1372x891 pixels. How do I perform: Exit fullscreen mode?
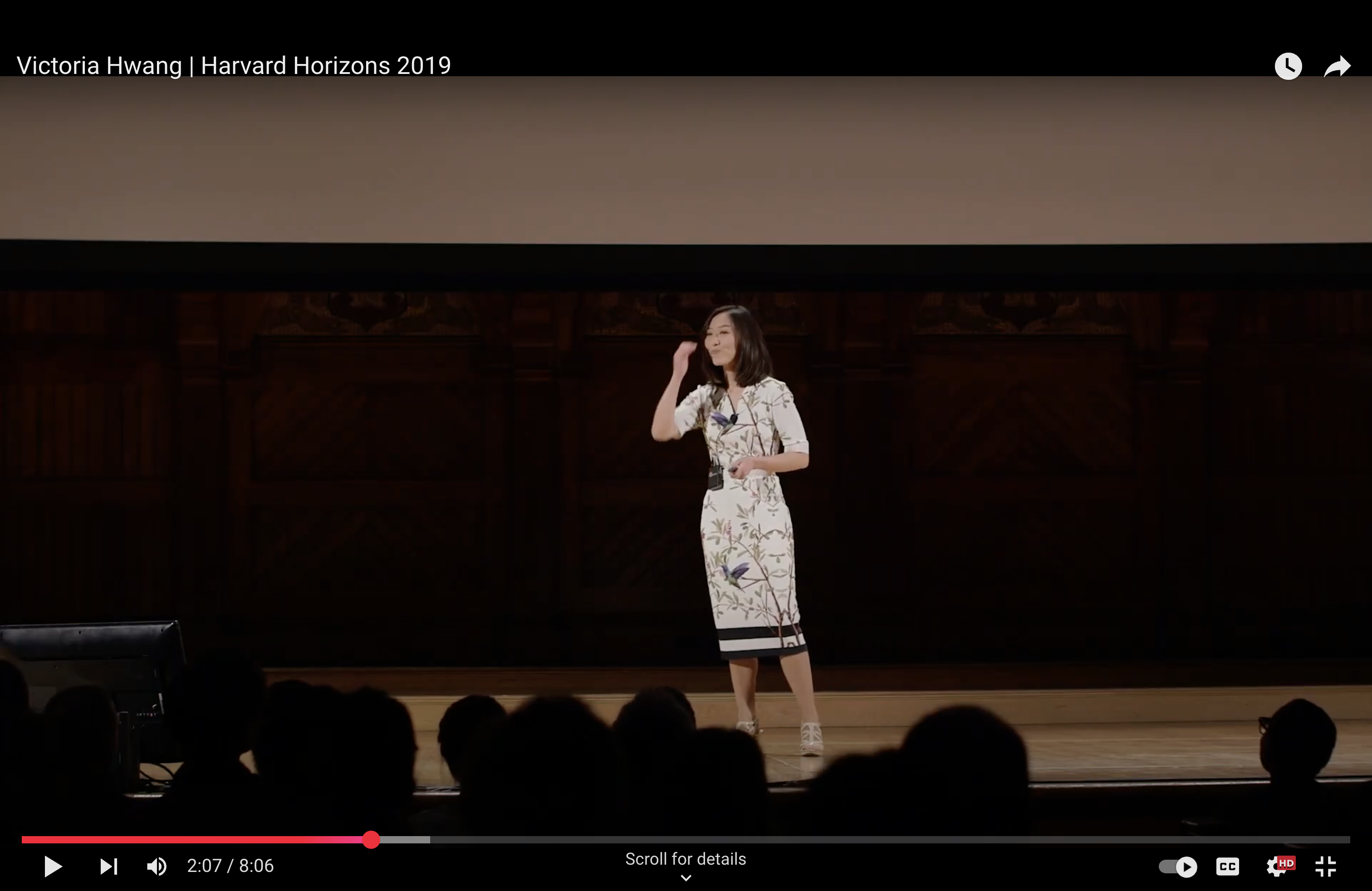pyautogui.click(x=1326, y=866)
